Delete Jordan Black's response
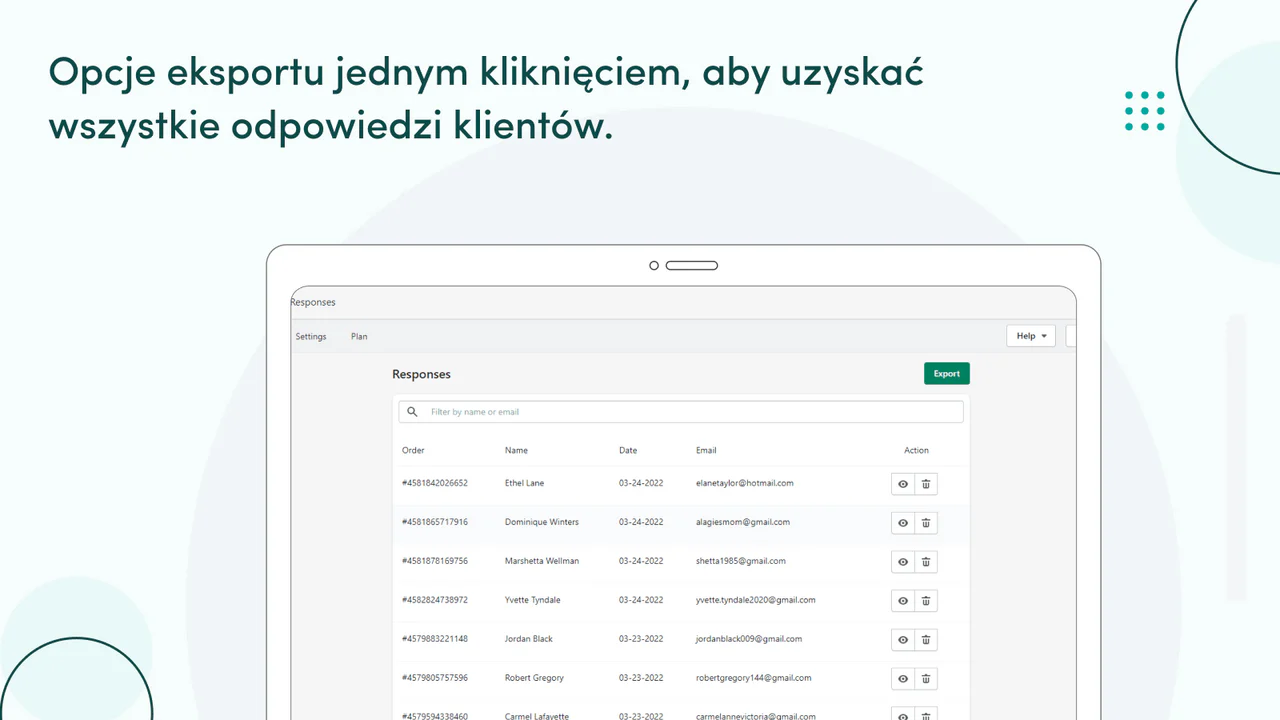1280x720 pixels. 926,640
